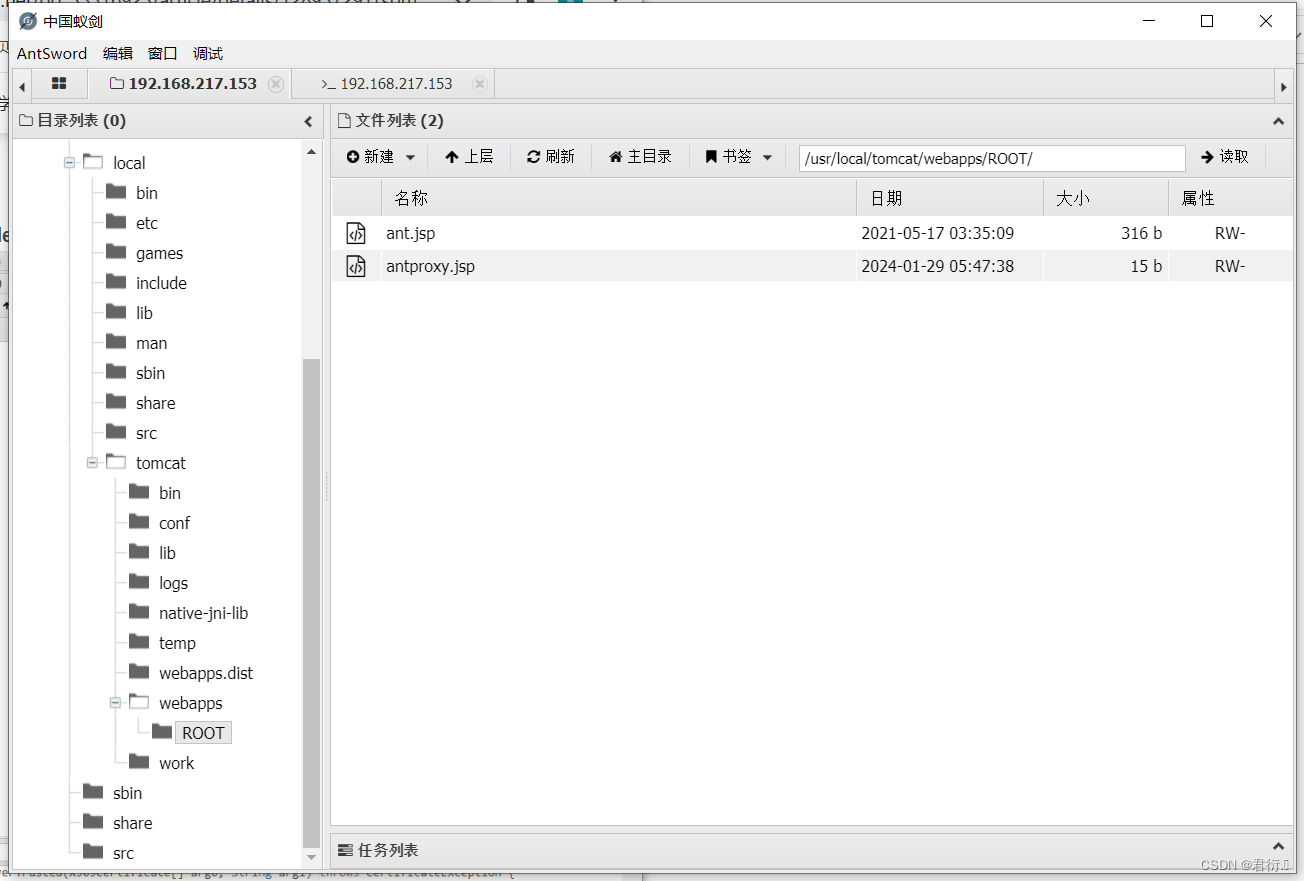Screen dimensions: 1304x881
Task: Collapse the directory list panel
Action: 308,121
